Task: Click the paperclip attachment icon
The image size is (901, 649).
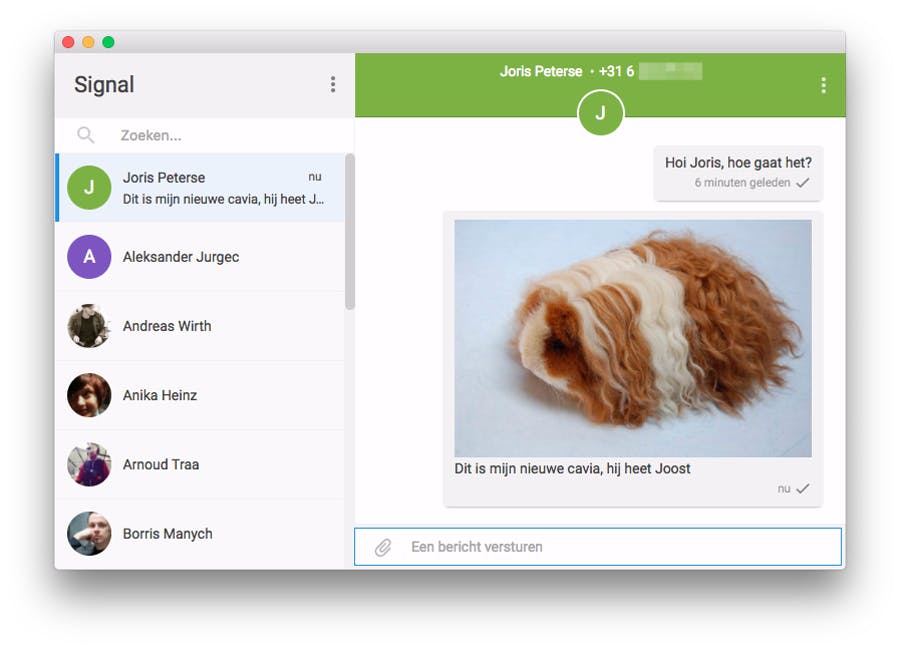Action: [x=383, y=547]
